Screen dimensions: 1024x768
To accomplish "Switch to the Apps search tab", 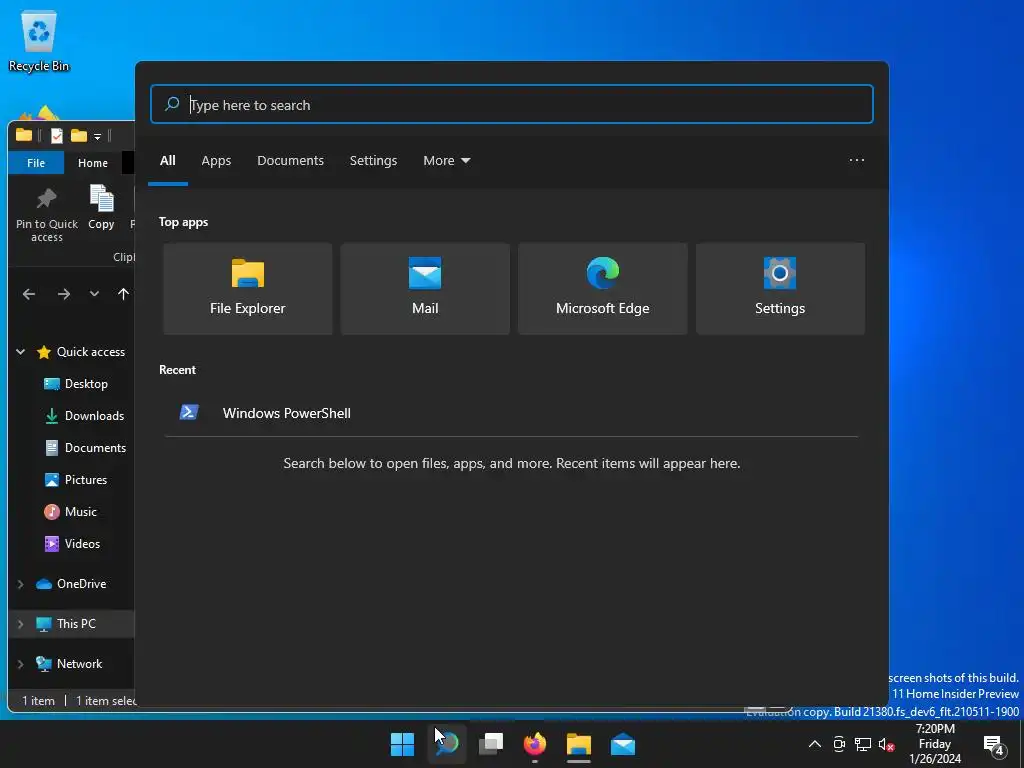I will point(216,161).
